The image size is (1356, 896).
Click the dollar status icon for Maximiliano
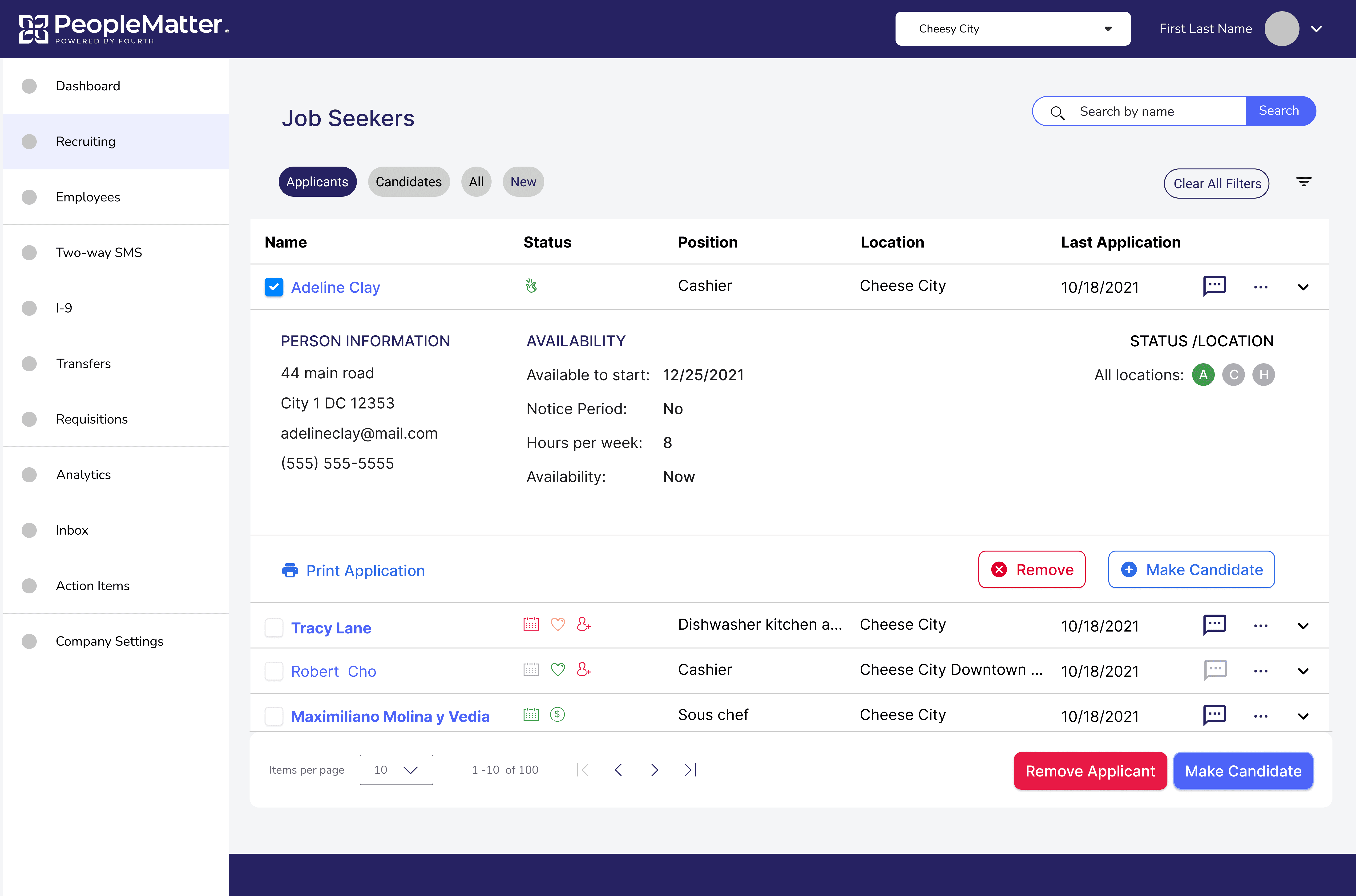pyautogui.click(x=557, y=714)
